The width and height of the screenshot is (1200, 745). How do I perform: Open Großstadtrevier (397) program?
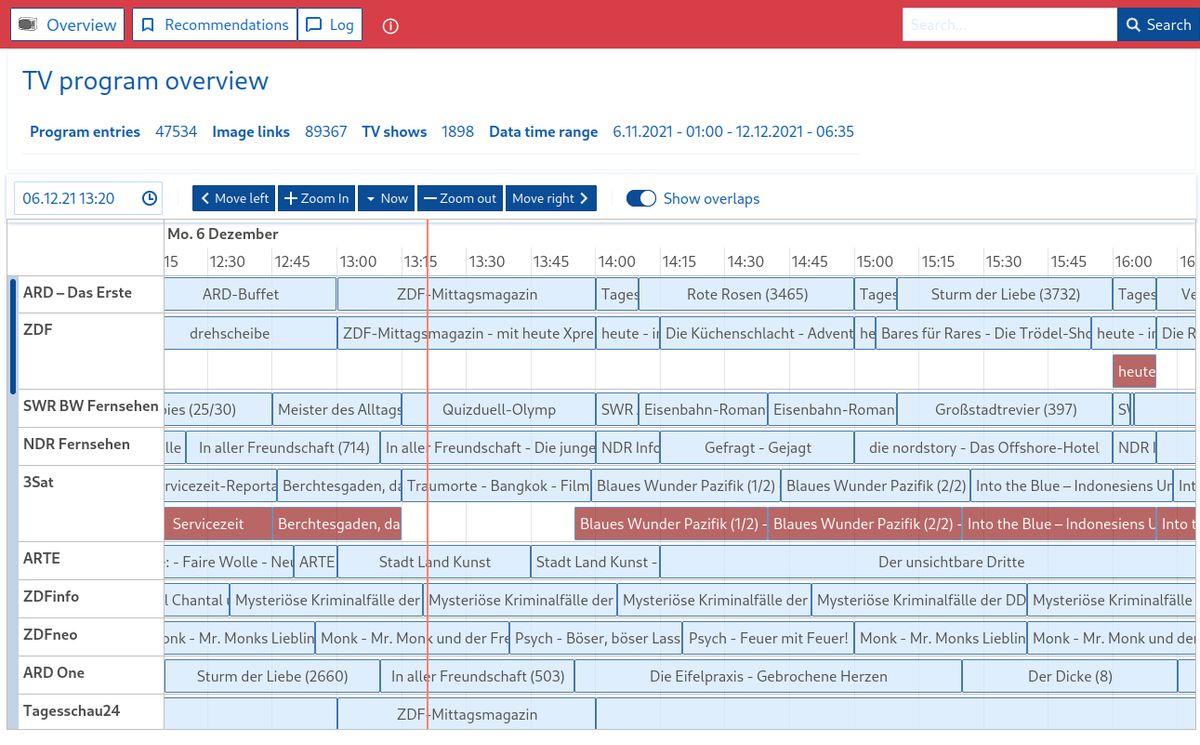point(1004,409)
